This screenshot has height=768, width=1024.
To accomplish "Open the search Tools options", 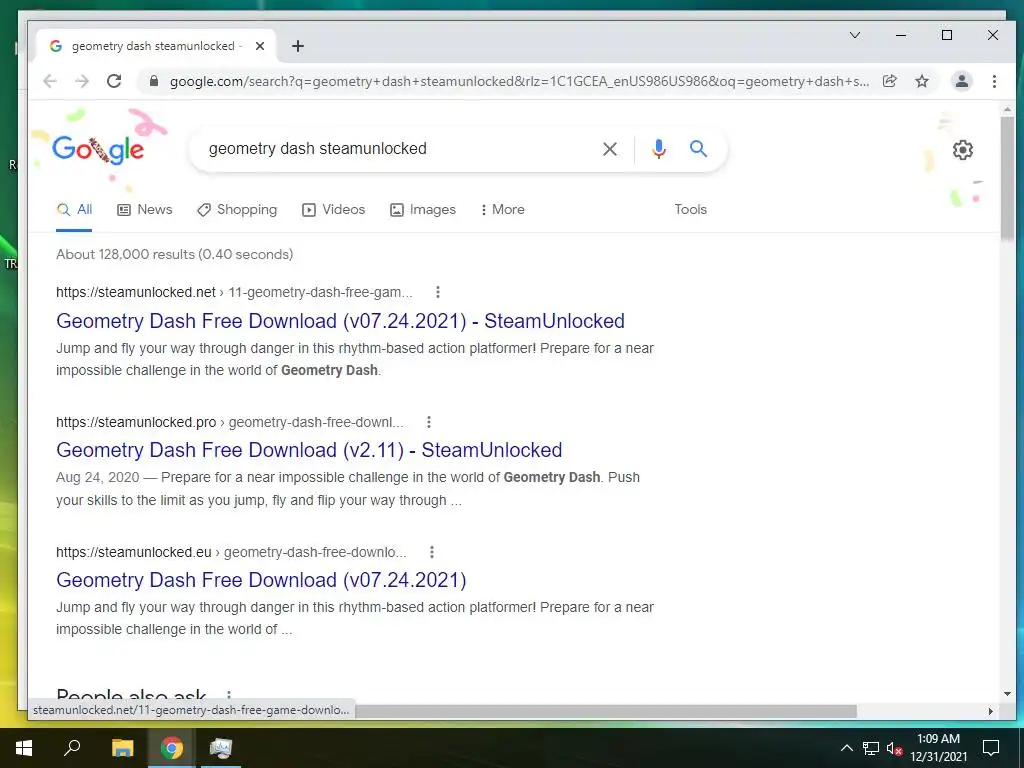I will coord(690,210).
